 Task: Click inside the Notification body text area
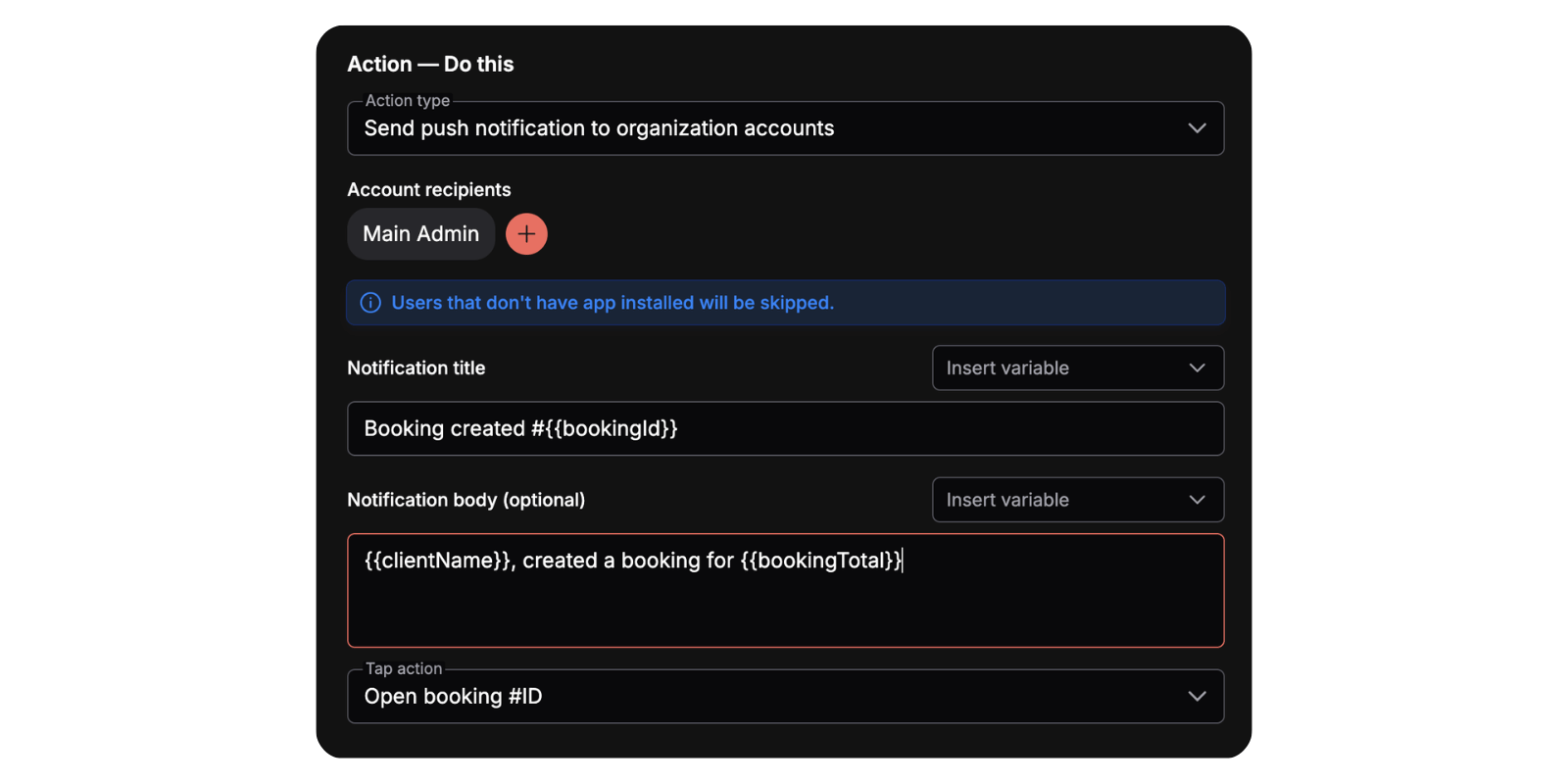click(x=785, y=591)
